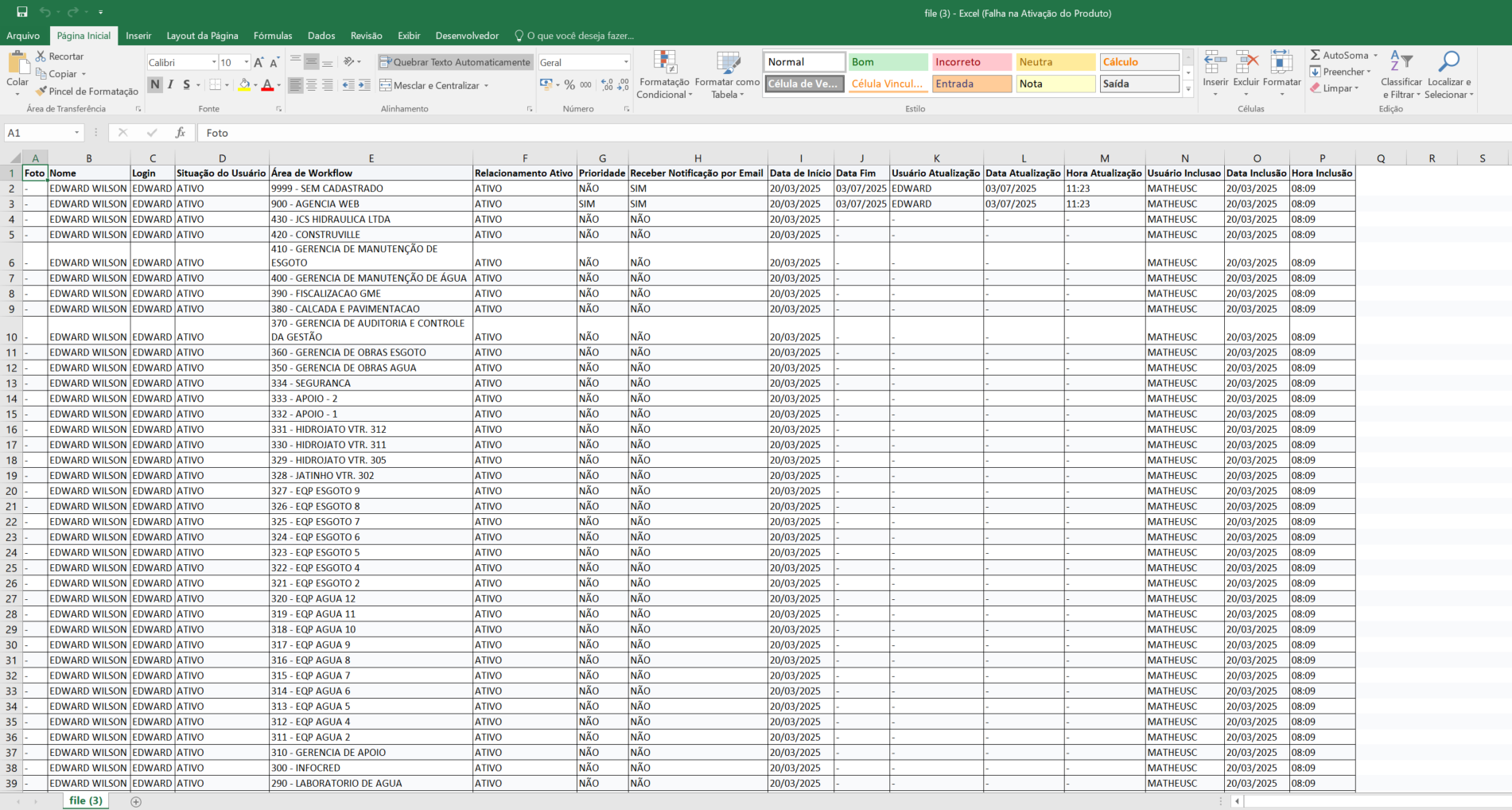Open the Arquivo menu tab
Viewport: 1512px width, 810px height.
(x=23, y=36)
